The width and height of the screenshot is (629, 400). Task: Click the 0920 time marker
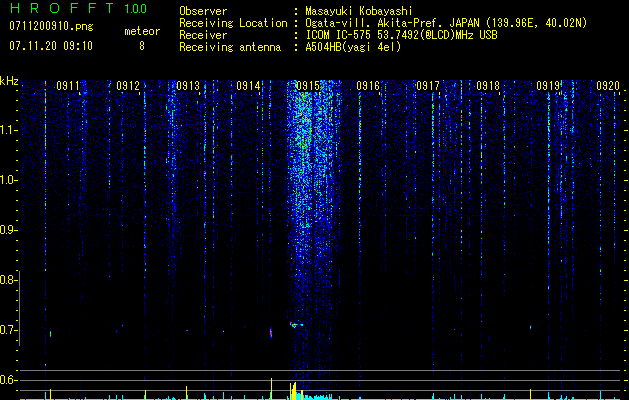coord(608,85)
